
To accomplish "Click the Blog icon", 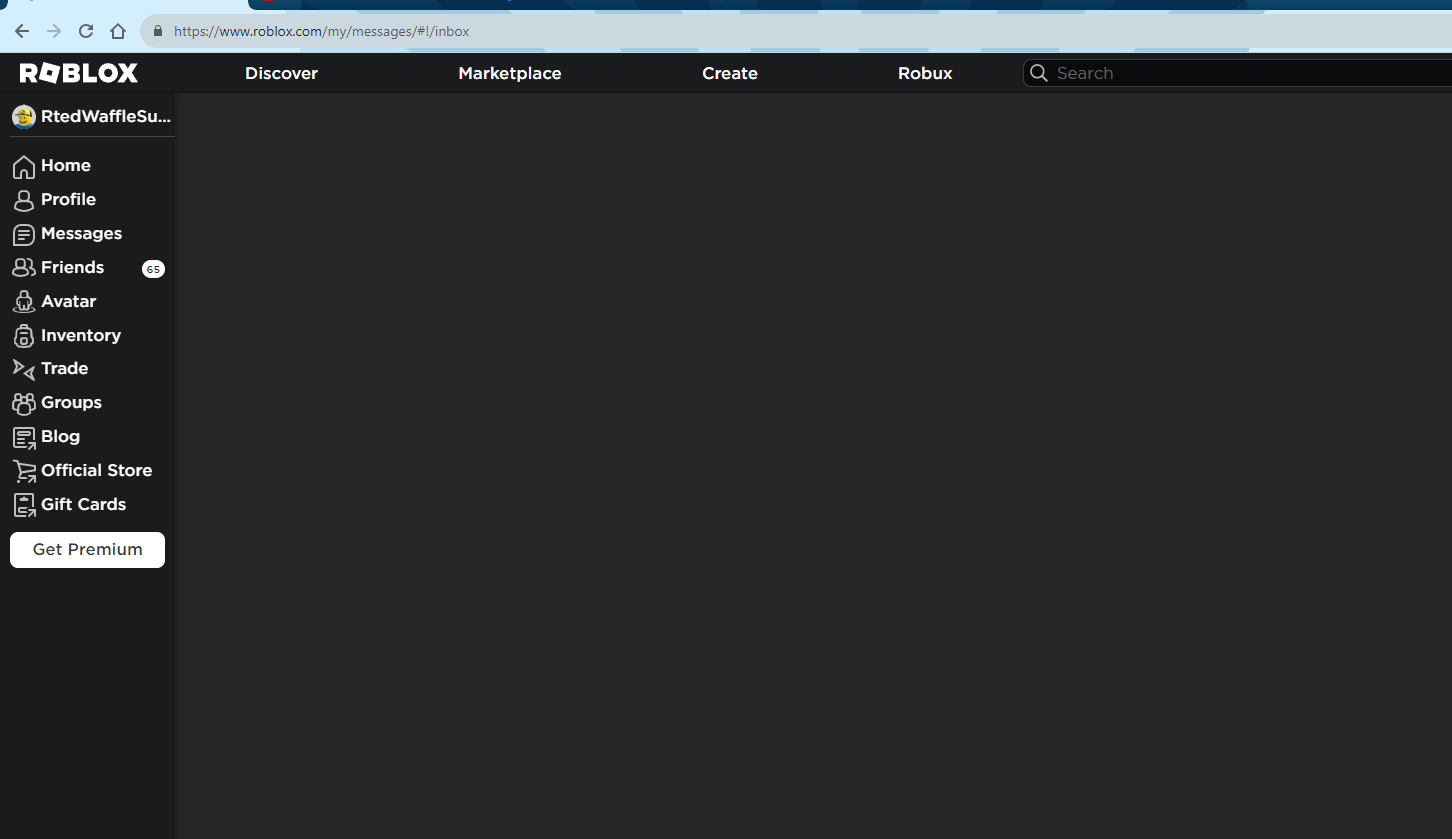I will click(x=24, y=436).
